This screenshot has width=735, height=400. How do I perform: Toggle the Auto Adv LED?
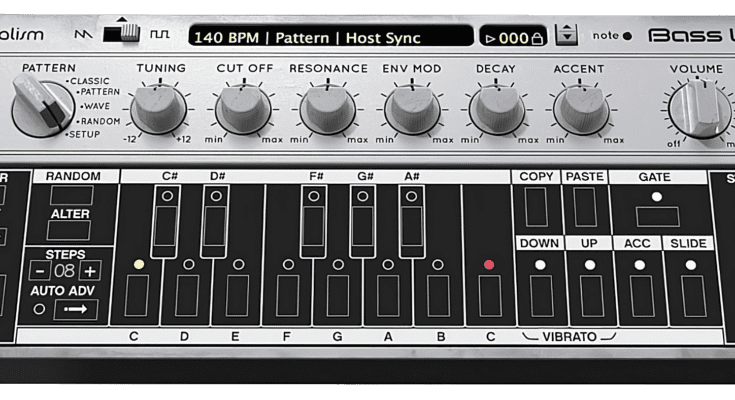[x=40, y=309]
